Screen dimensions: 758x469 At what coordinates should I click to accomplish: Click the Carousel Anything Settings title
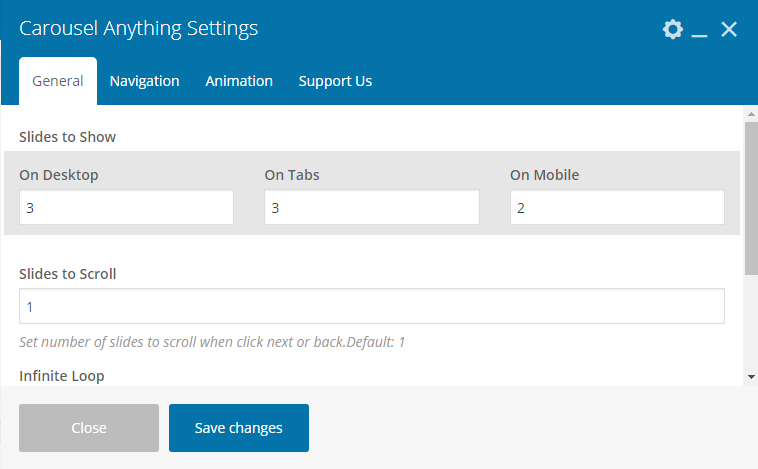(x=139, y=28)
